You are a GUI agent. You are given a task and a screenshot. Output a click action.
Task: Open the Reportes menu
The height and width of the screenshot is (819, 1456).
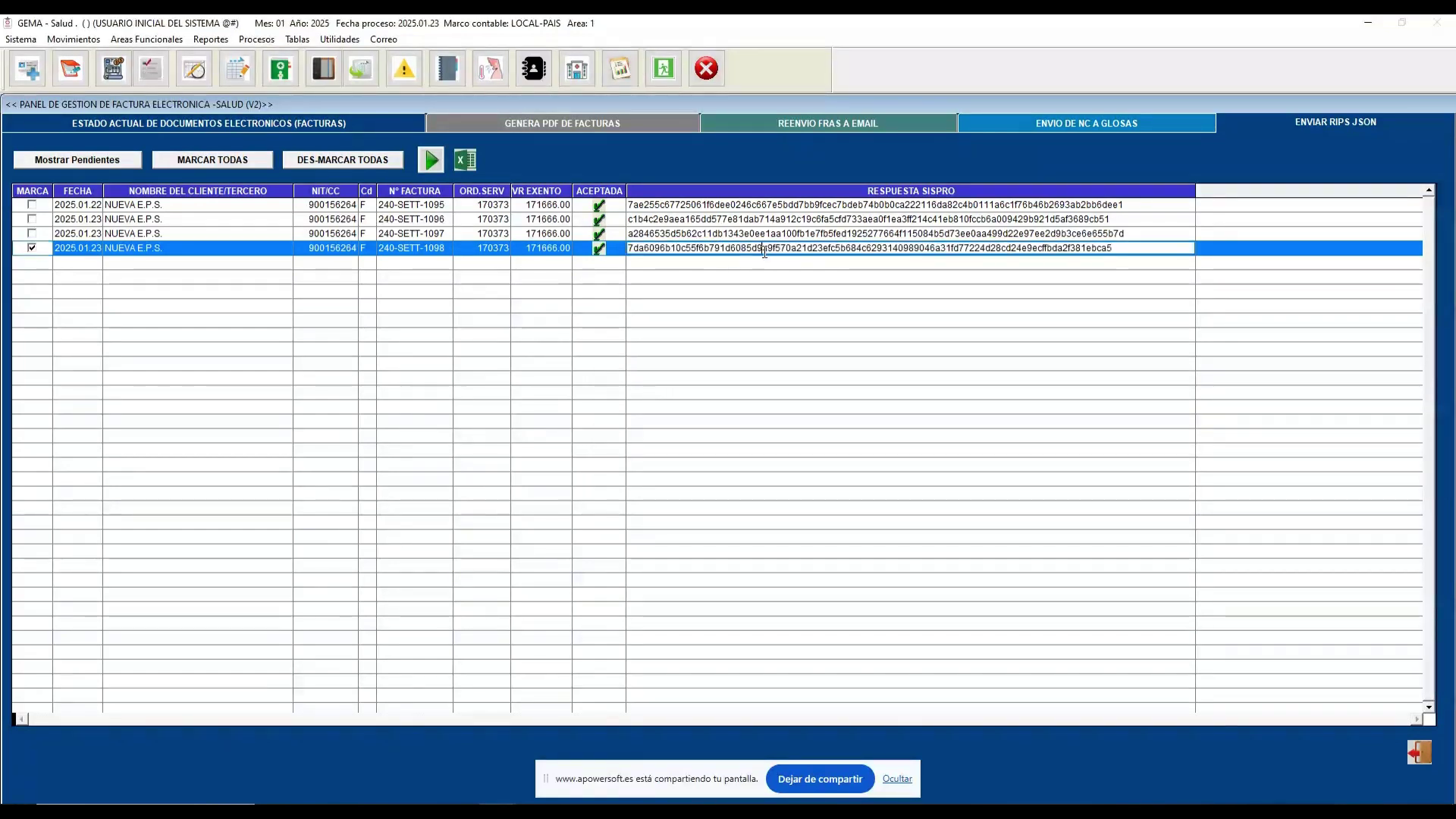(x=211, y=39)
